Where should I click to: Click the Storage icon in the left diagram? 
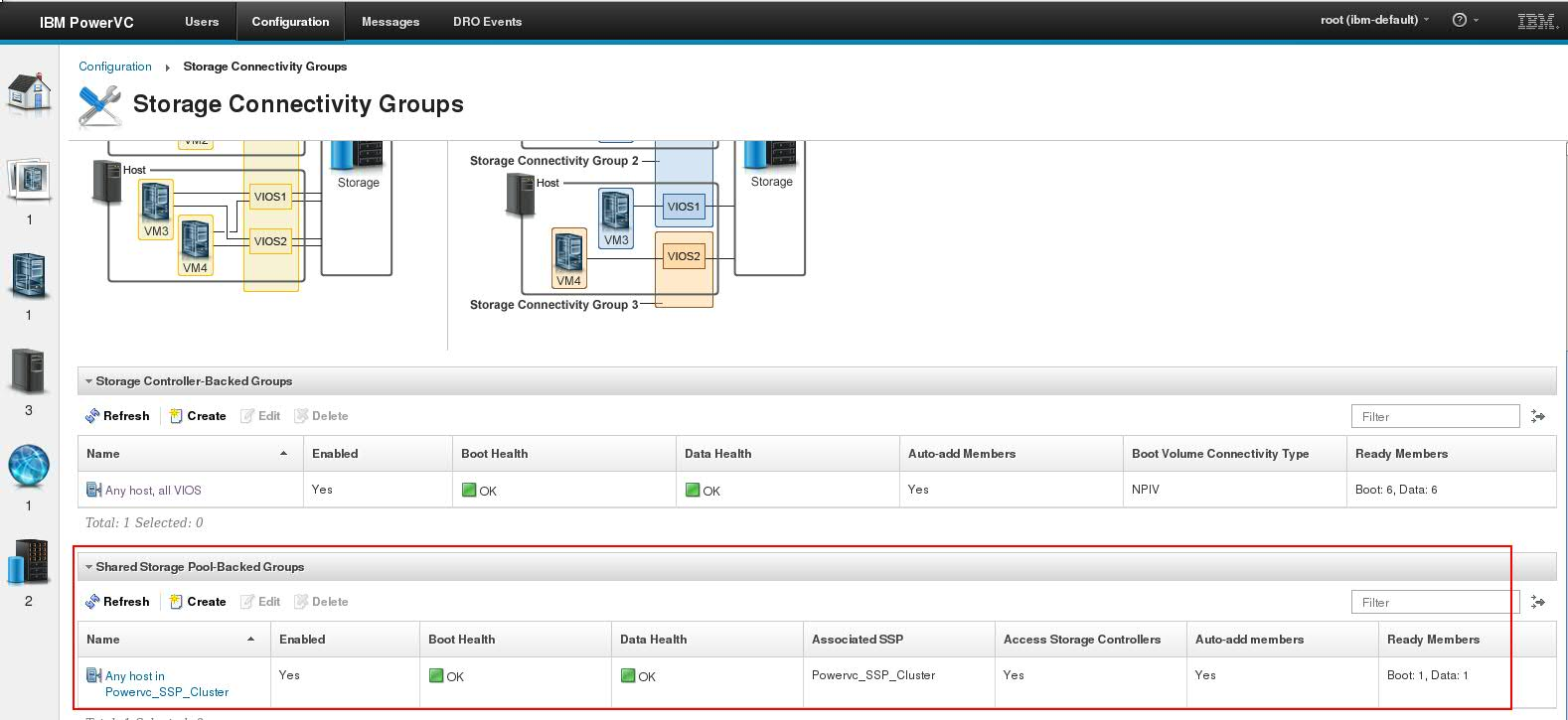358,155
